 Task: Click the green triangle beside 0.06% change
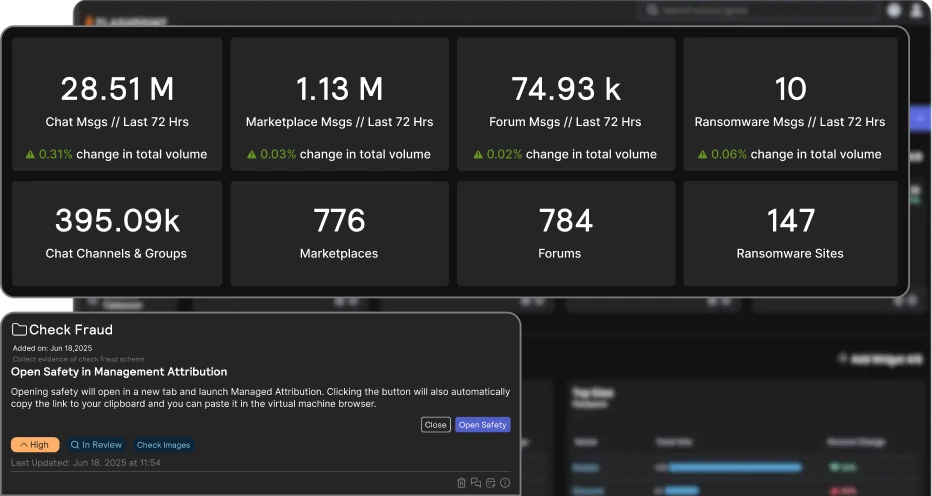coord(703,155)
